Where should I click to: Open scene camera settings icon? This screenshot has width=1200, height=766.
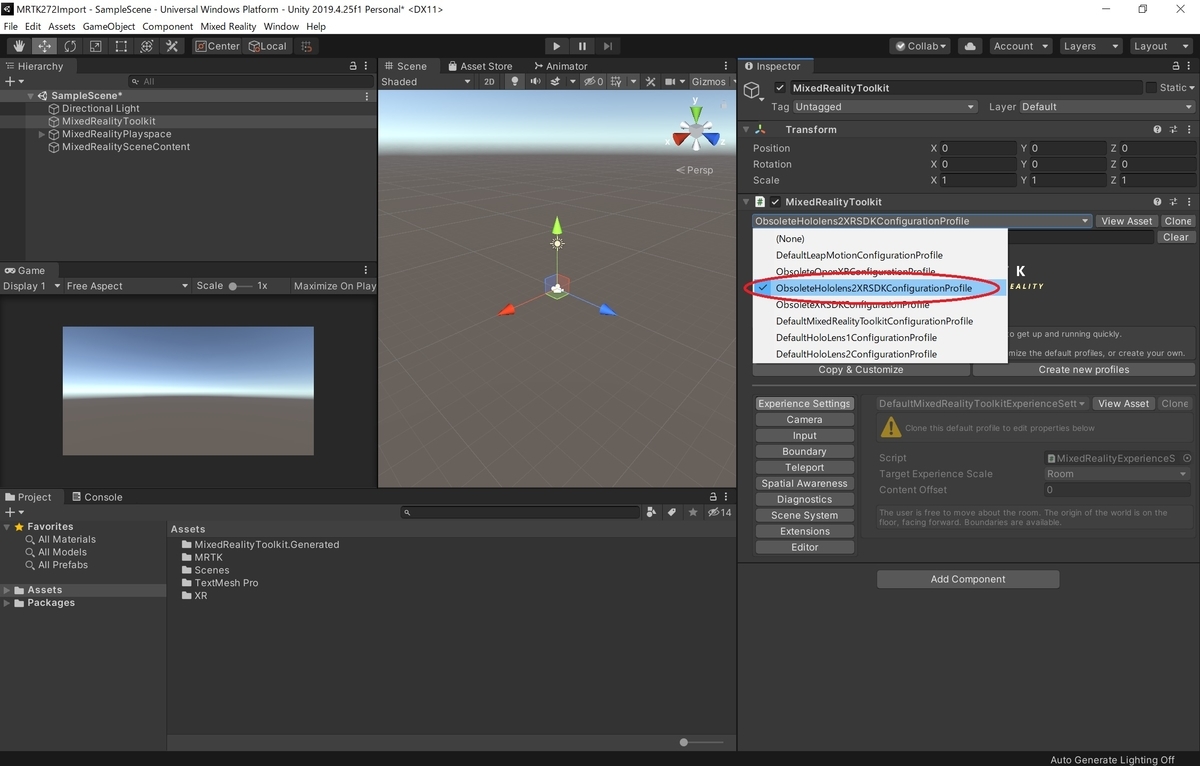[x=670, y=82]
